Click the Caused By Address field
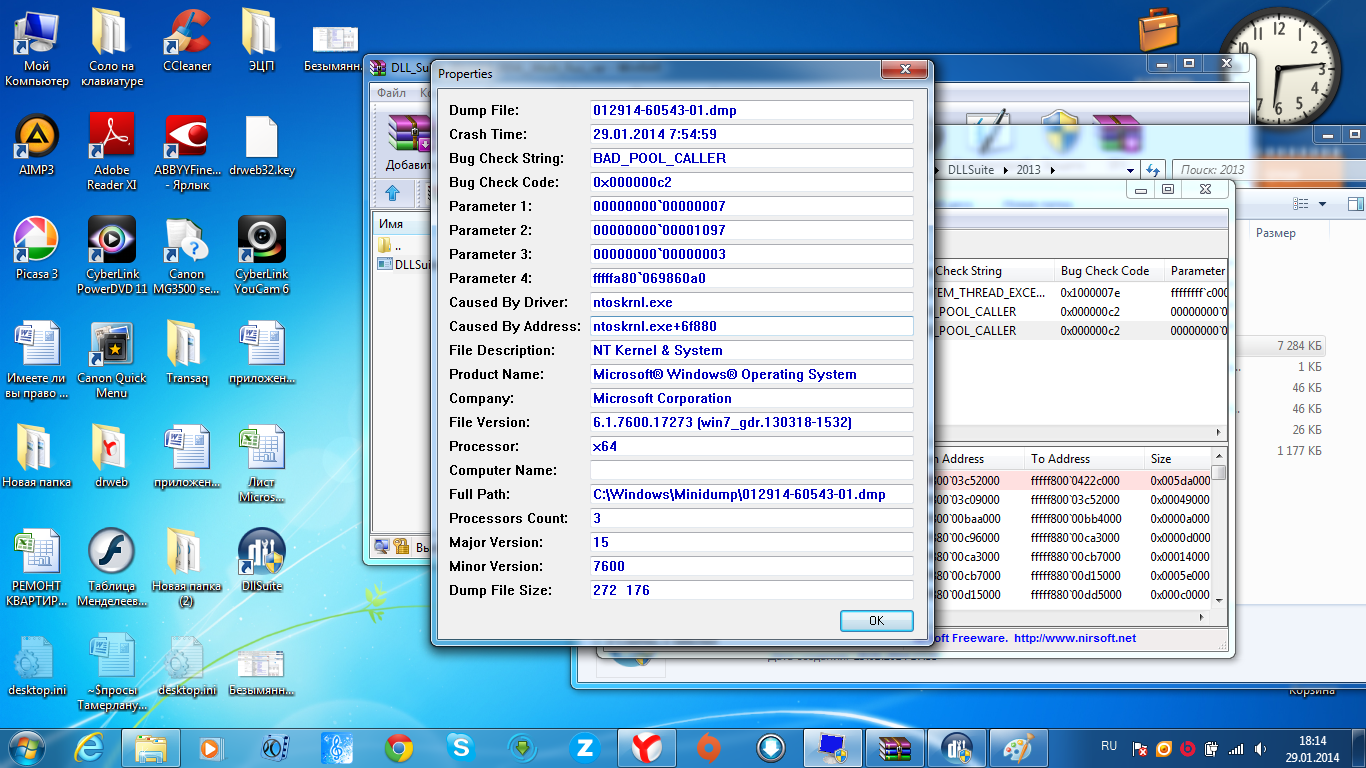The height and width of the screenshot is (768, 1366). coord(751,326)
